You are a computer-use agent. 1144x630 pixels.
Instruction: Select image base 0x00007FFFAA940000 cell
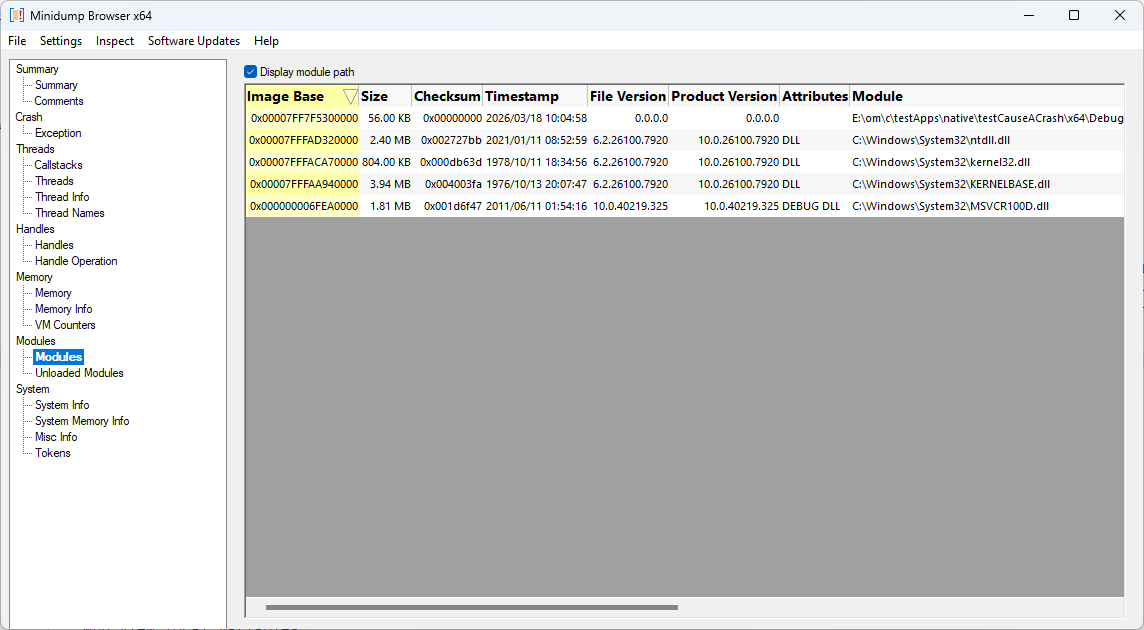click(x=303, y=184)
